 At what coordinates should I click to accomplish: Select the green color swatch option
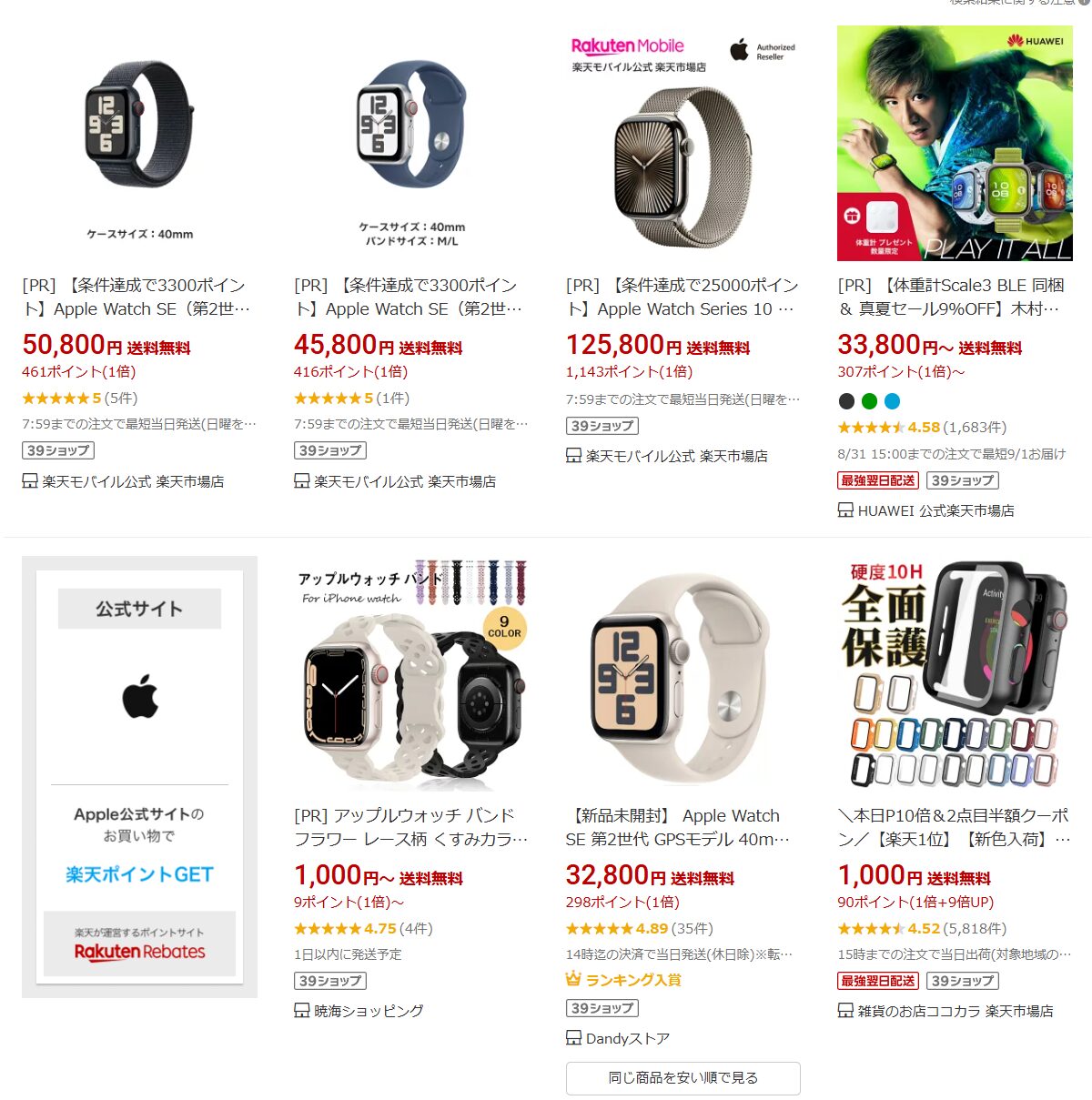pos(869,401)
